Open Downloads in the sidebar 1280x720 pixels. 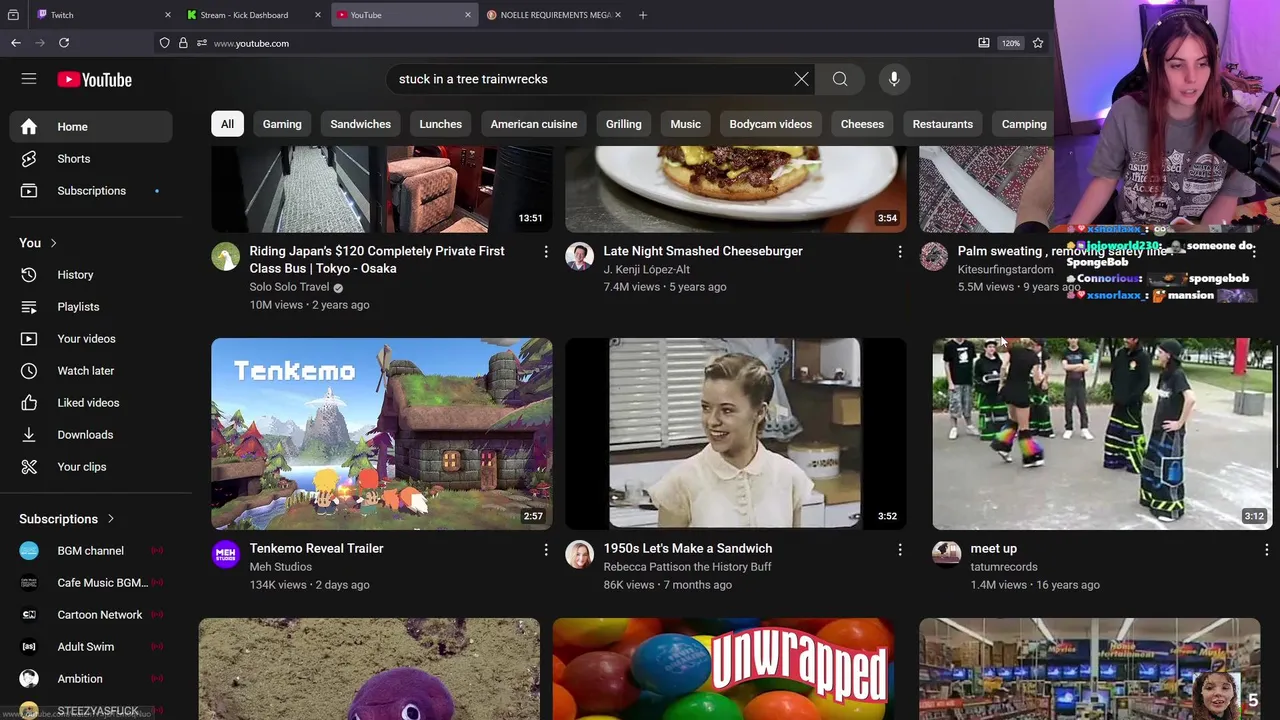[91, 435]
